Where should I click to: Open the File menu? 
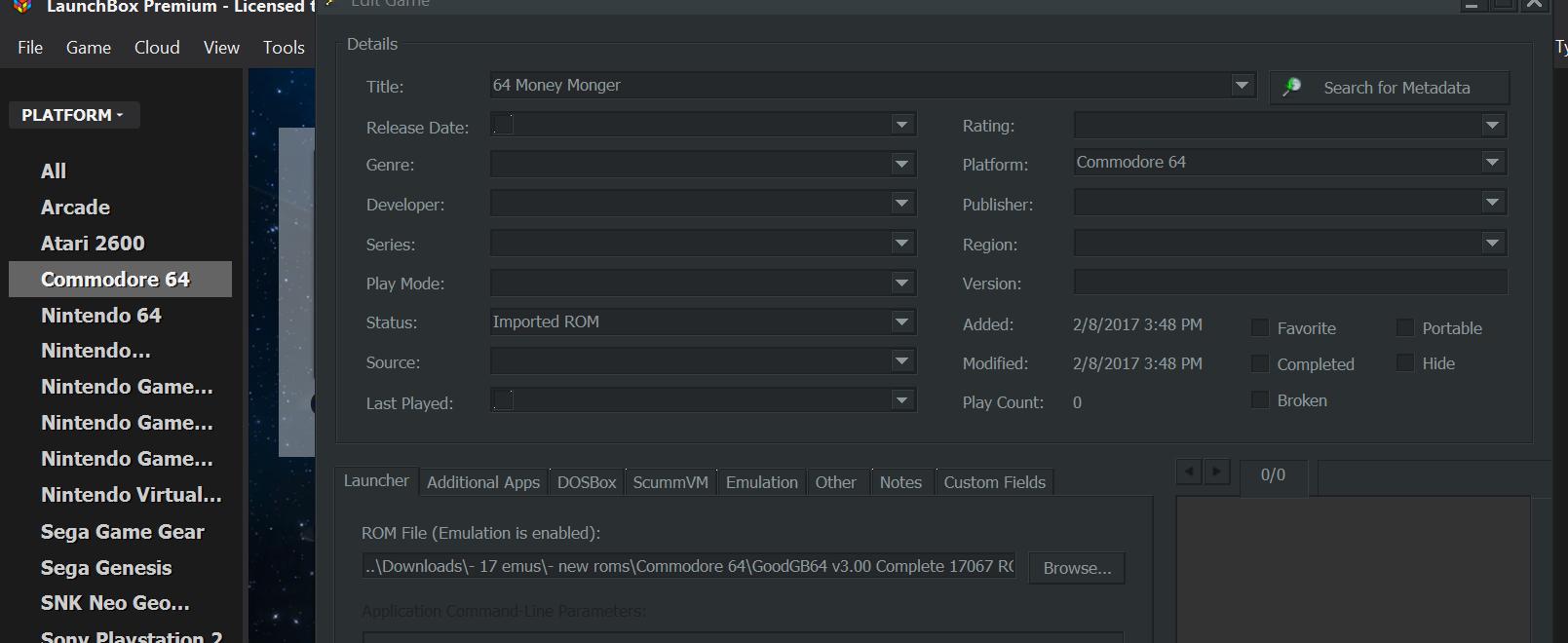pos(30,48)
